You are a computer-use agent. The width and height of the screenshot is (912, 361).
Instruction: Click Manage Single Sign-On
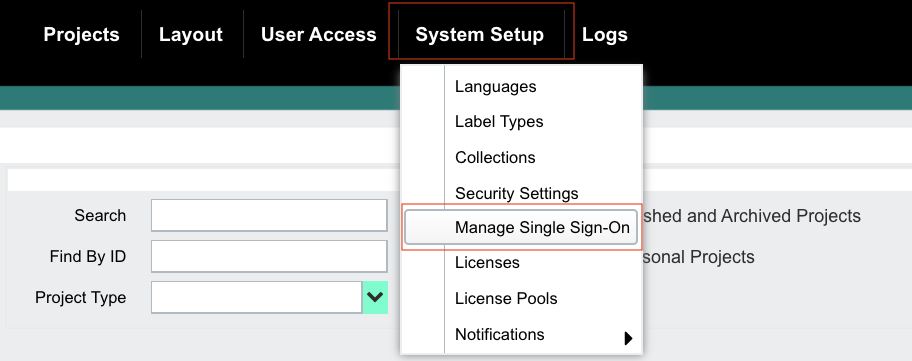tap(521, 227)
